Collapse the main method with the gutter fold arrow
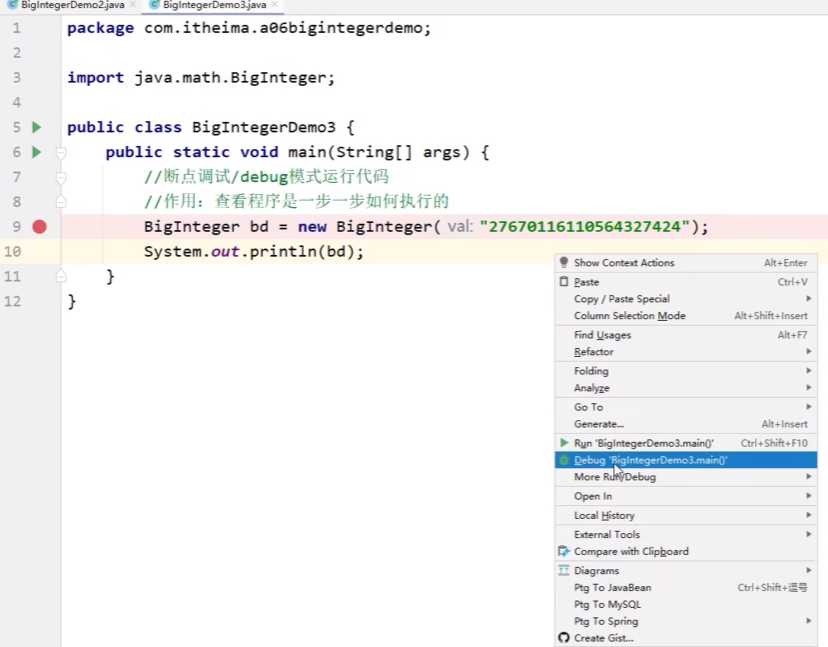 (x=58, y=152)
